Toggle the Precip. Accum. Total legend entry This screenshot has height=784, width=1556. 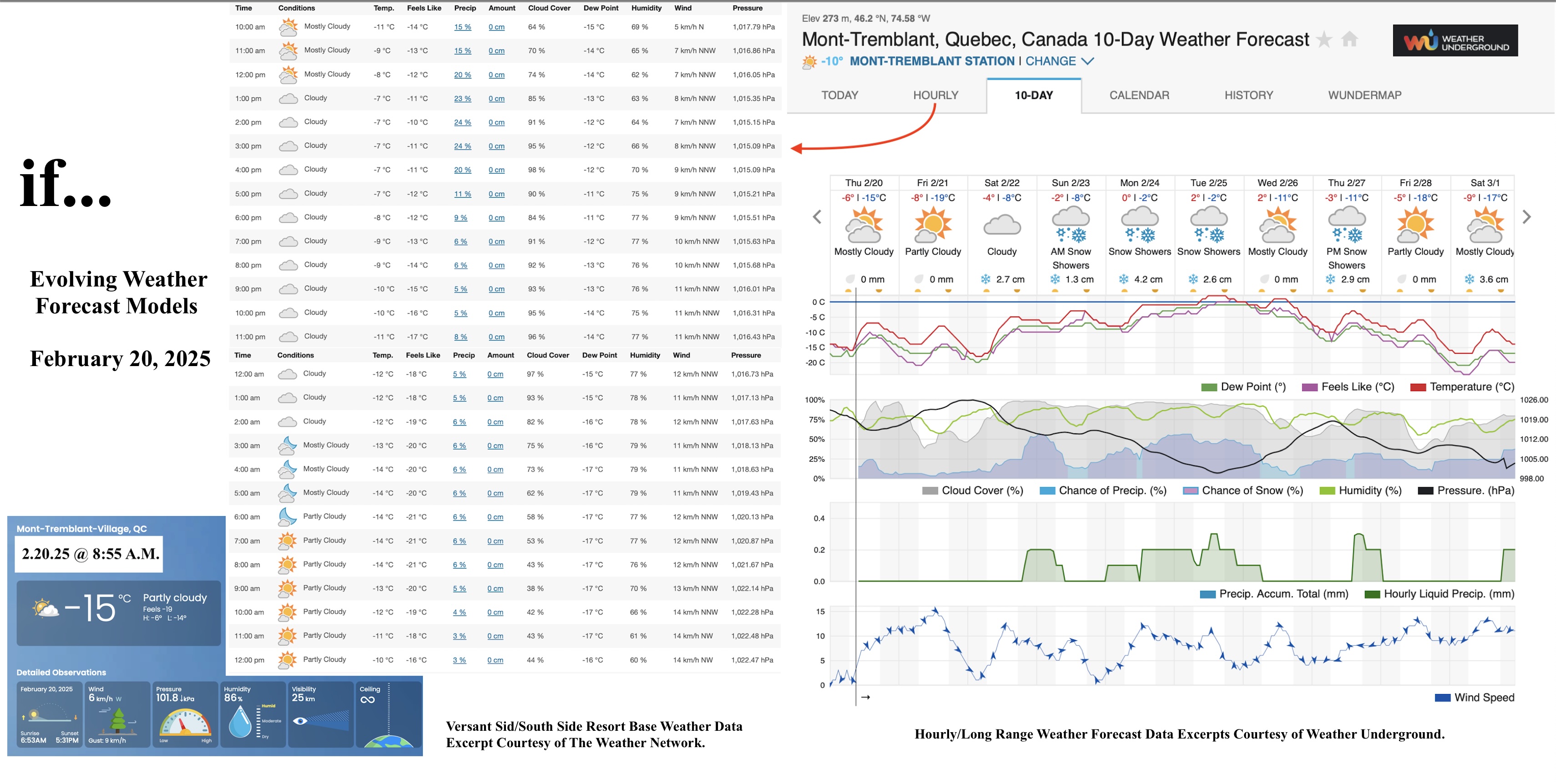click(x=1274, y=594)
